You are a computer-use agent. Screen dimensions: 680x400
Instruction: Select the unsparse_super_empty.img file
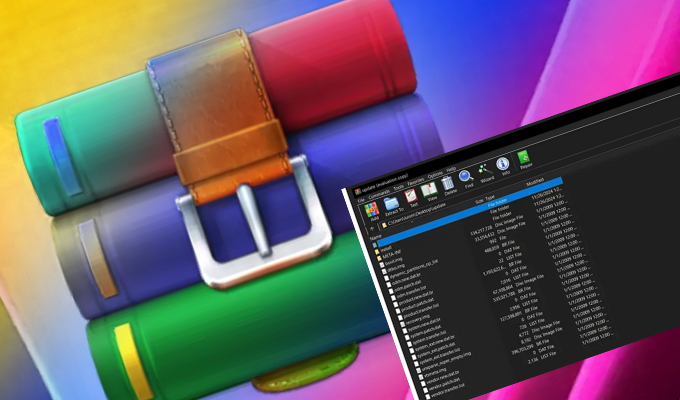tap(446, 361)
